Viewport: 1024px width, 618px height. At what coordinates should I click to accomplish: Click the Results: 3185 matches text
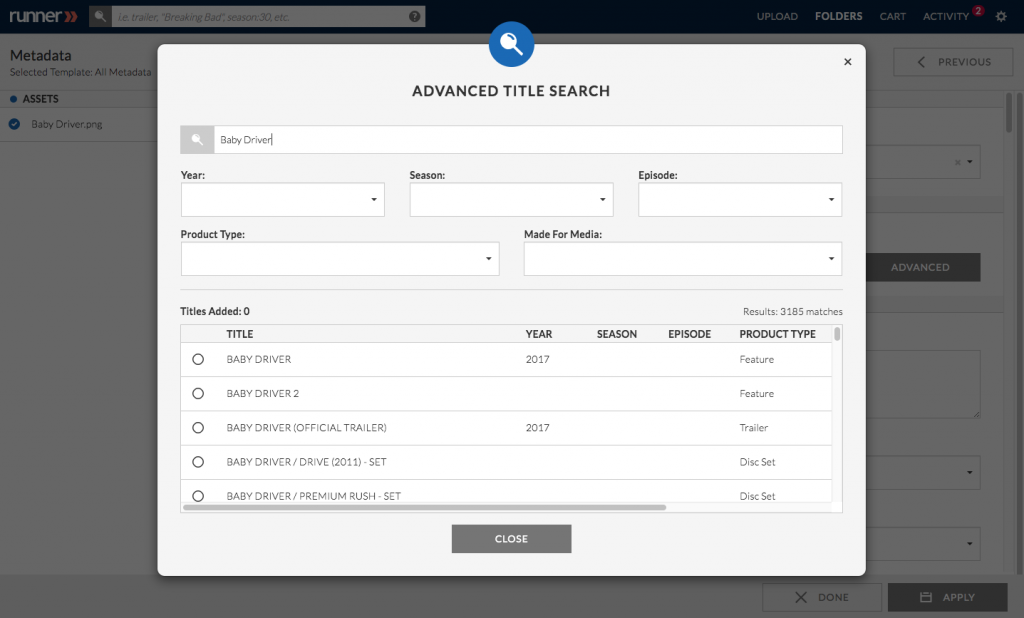pyautogui.click(x=793, y=312)
